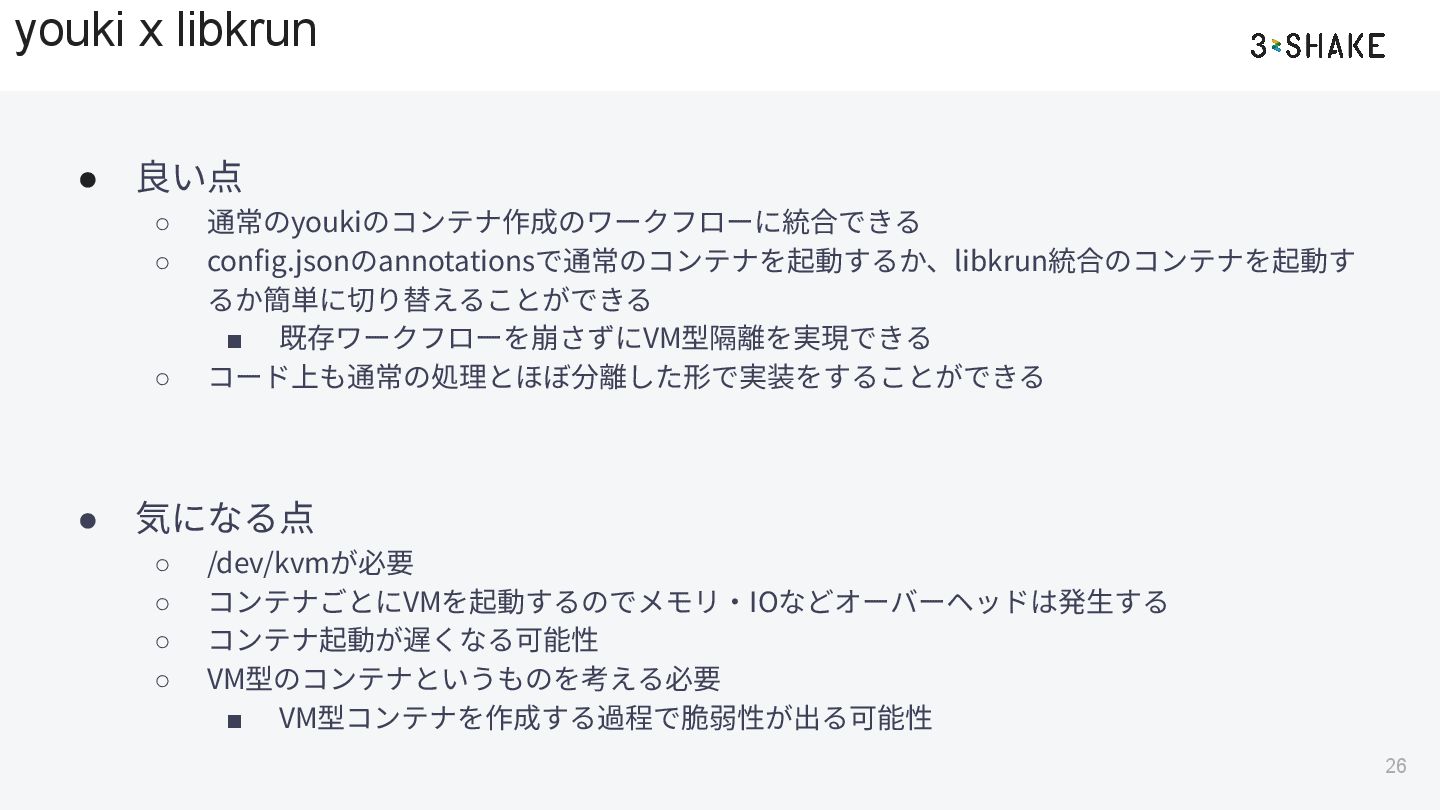Click the 3-SHAKE logo
The height and width of the screenshot is (810, 1440).
(1317, 45)
